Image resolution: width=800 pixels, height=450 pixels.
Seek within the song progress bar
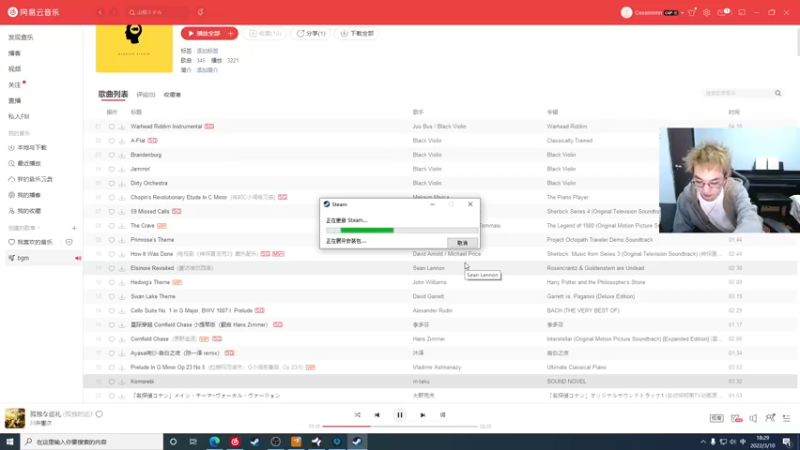(x=399, y=426)
